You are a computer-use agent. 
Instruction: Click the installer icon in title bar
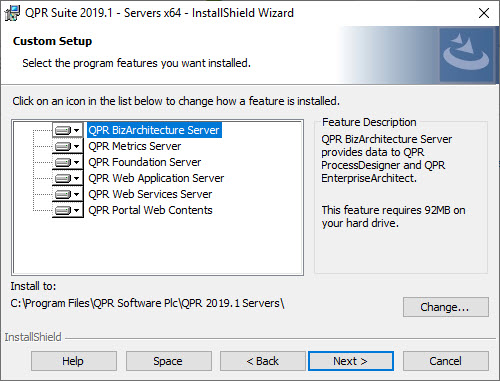[12, 13]
